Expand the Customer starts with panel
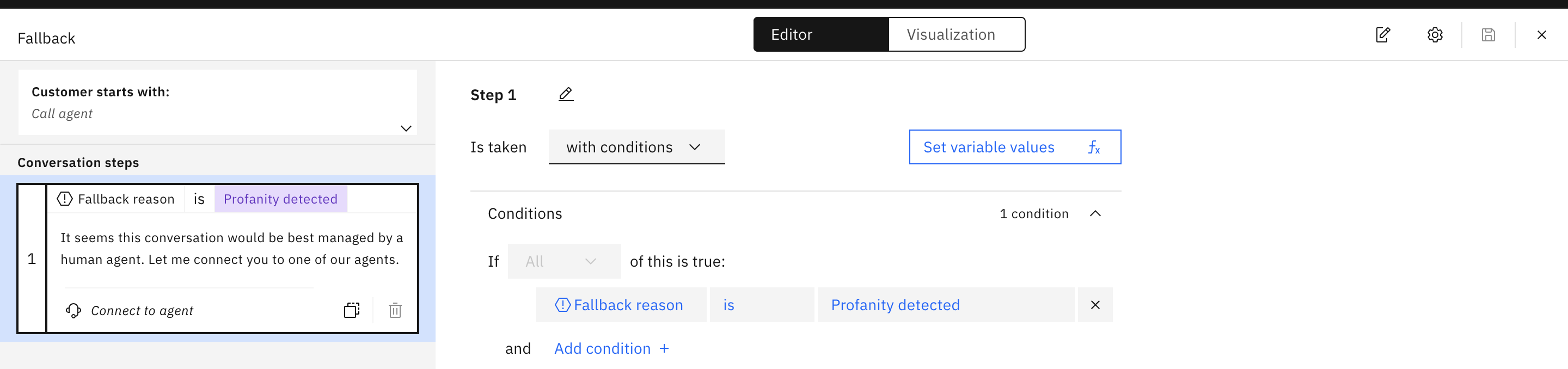The width and height of the screenshot is (1568, 369). (x=406, y=128)
